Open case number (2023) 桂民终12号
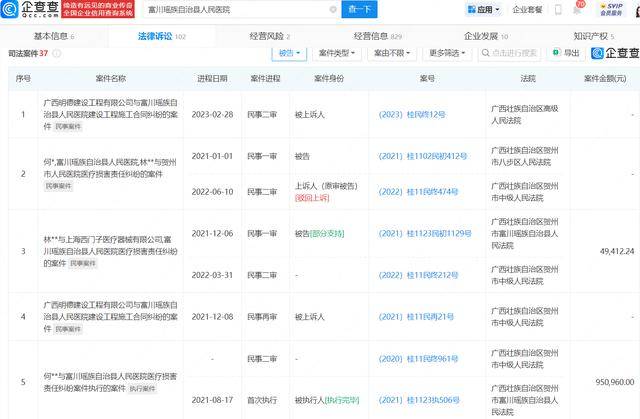640x419 pixels. [412, 115]
